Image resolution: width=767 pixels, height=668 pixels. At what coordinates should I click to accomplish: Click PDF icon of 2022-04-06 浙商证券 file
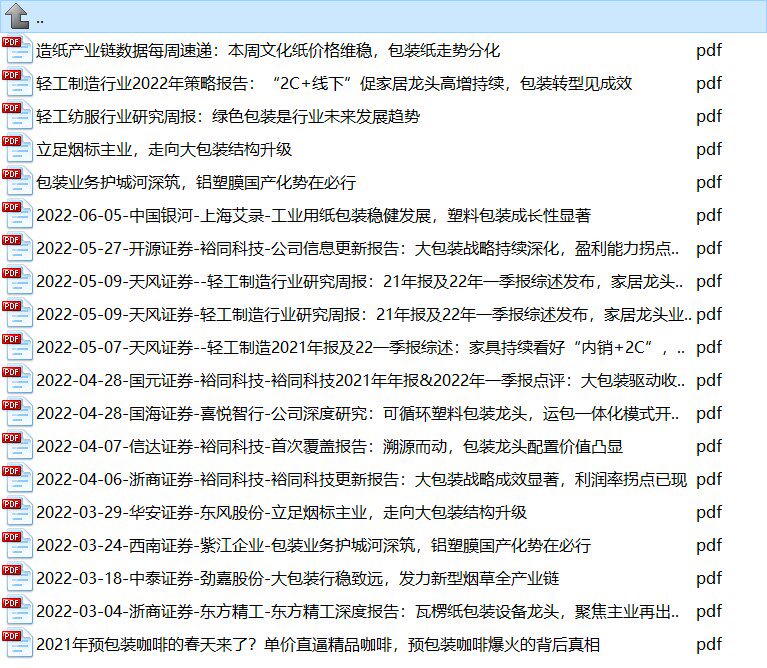tap(17, 479)
